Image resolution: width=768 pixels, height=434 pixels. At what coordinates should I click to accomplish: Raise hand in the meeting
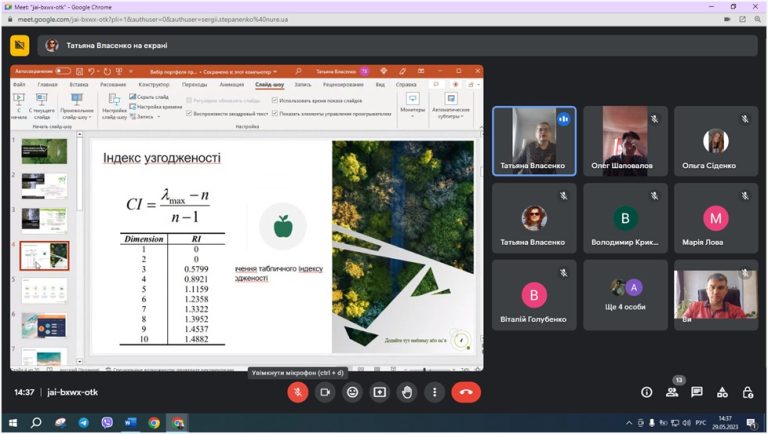point(407,392)
